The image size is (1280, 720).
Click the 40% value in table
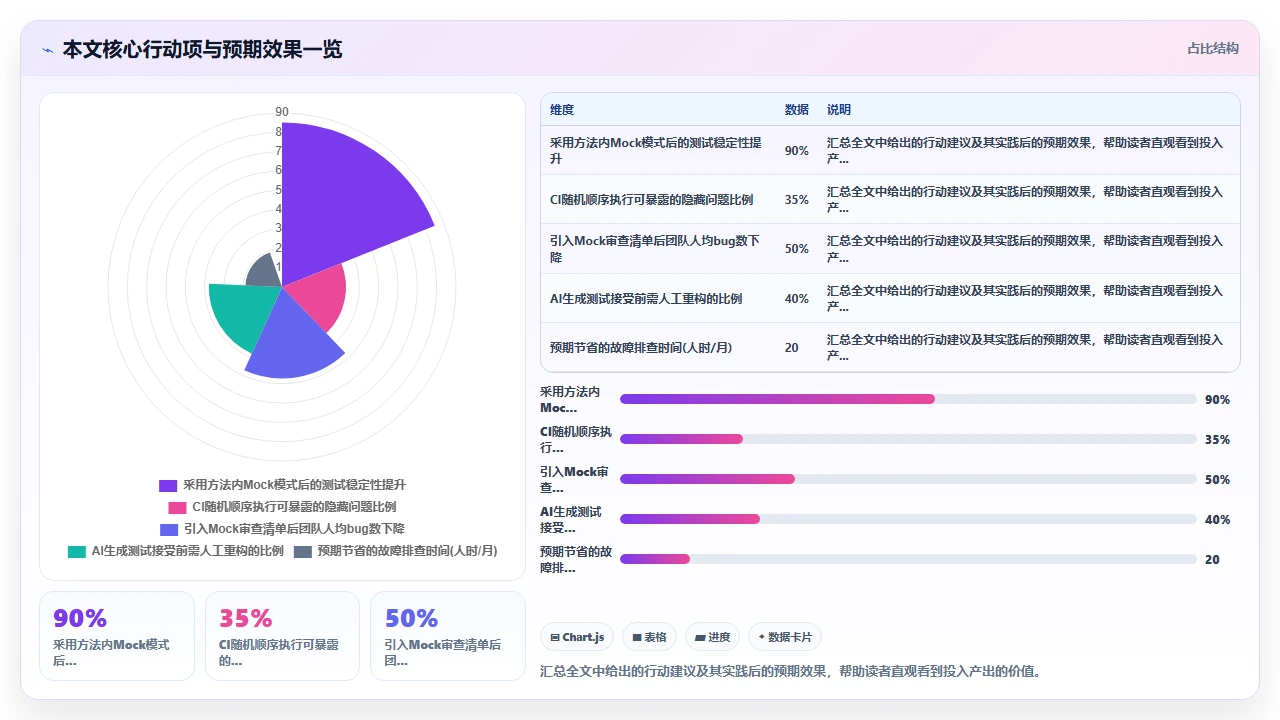click(x=797, y=298)
